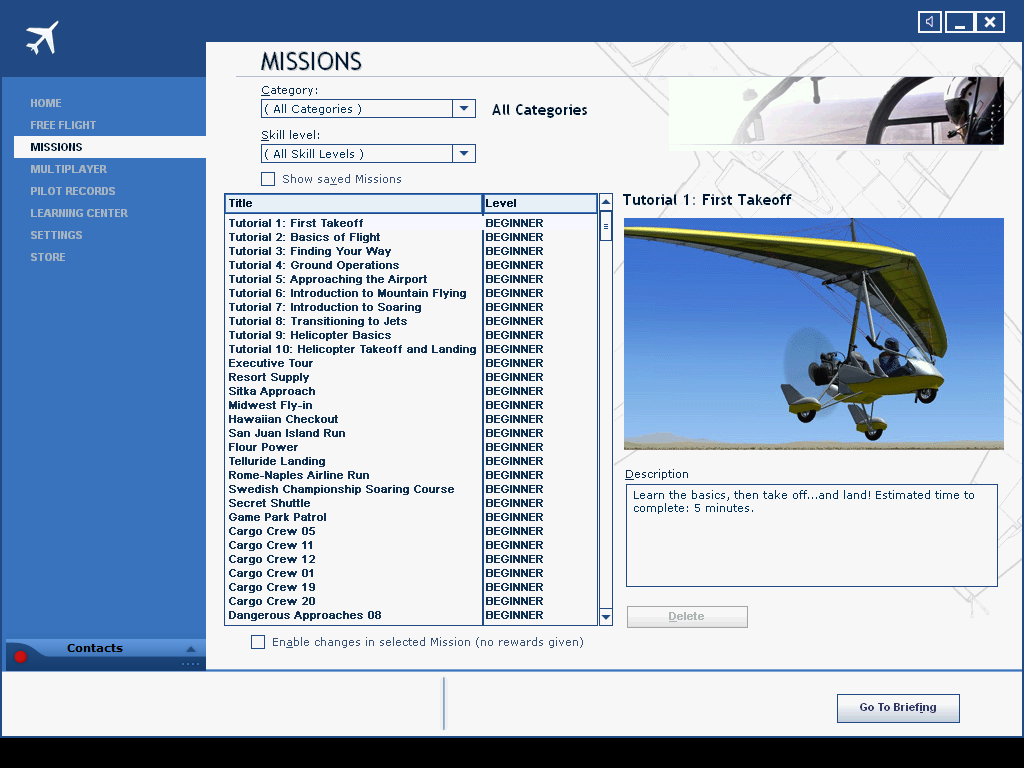Select the Sitka Approach mission

[x=272, y=391]
